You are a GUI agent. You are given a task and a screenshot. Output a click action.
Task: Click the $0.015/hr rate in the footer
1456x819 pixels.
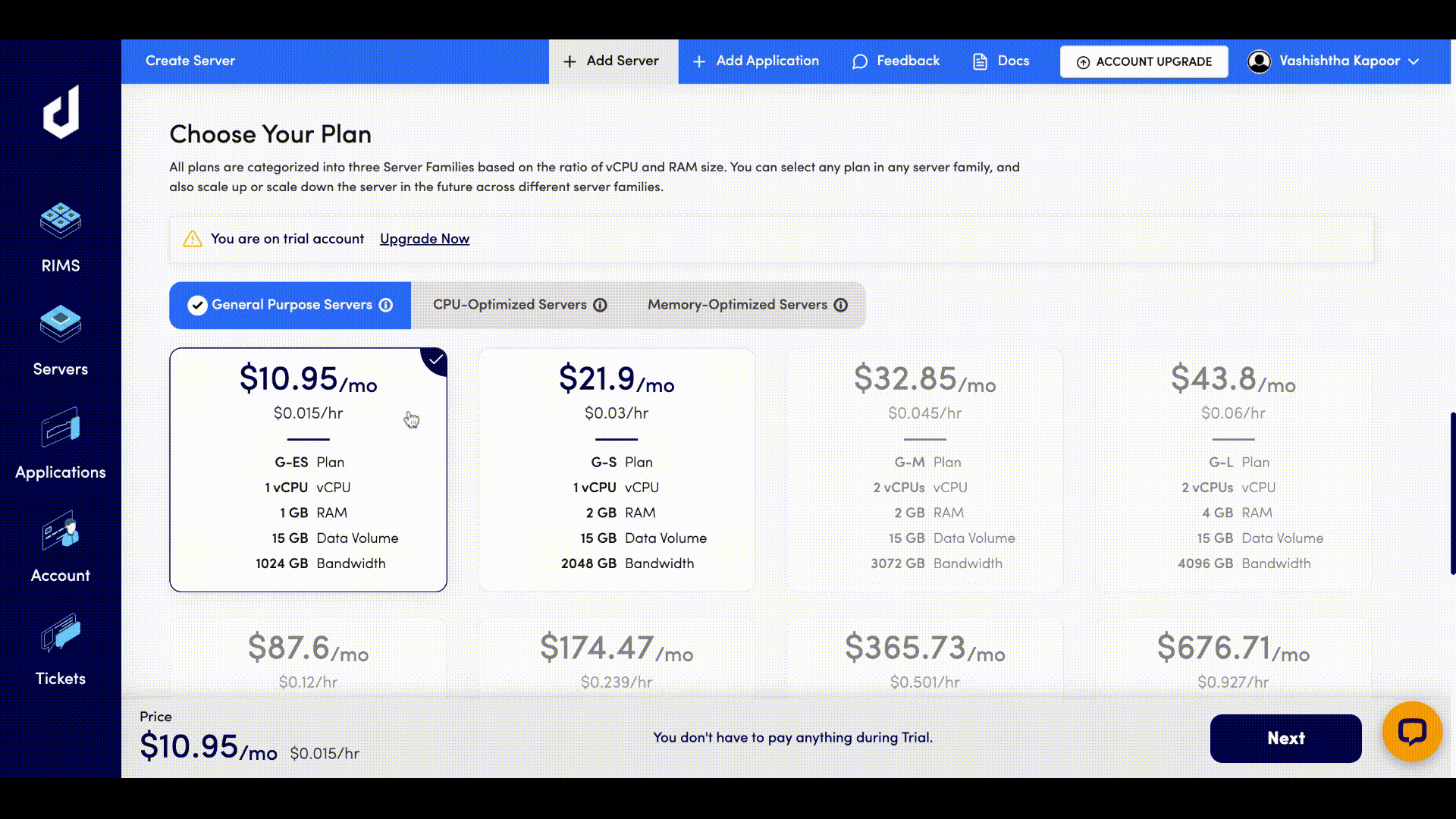pyautogui.click(x=325, y=754)
